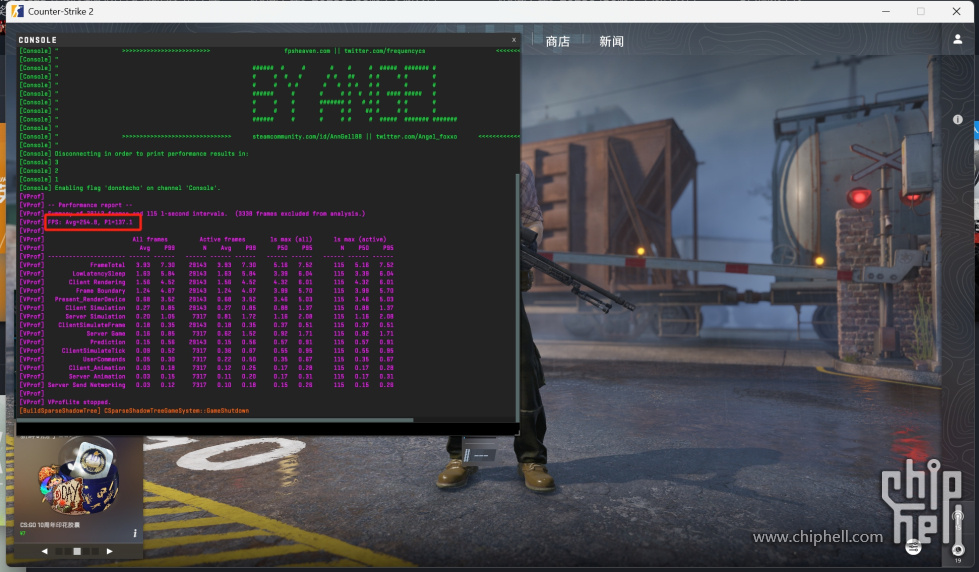Select the "FPS: Avg=254.8, P1=137.1" line
979x572 pixels.
coord(90,222)
